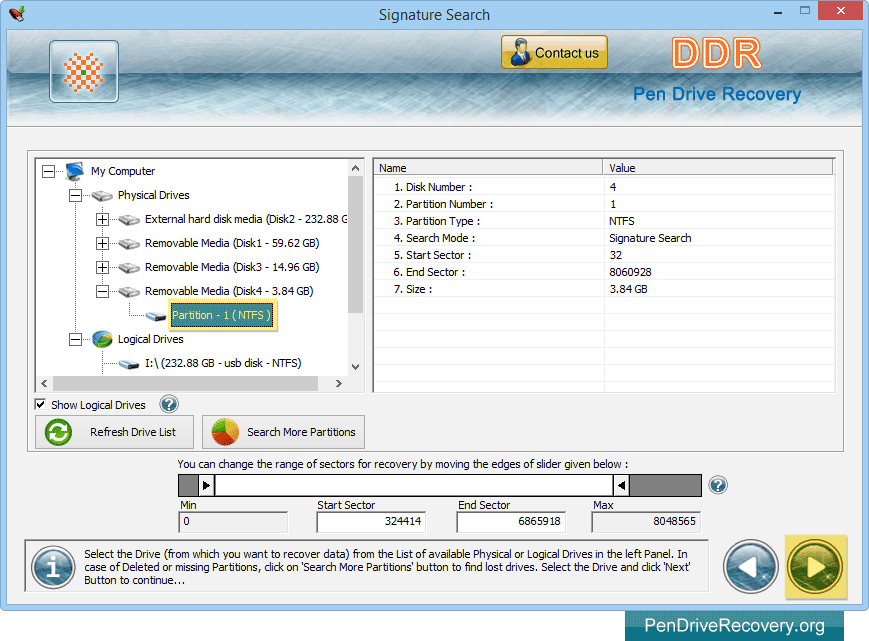
Task: Collapse Removable Media Disk4 node
Action: pyautogui.click(x=102, y=291)
